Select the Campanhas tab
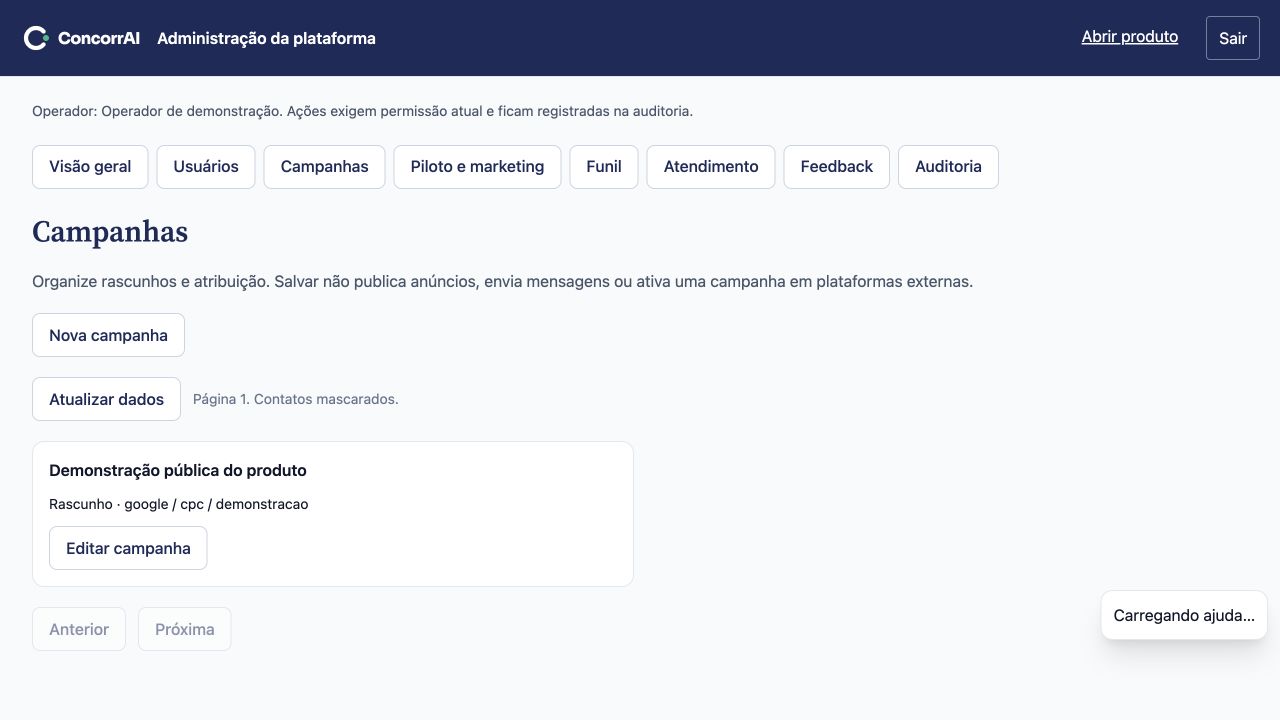This screenshot has height=720, width=1280. click(324, 167)
